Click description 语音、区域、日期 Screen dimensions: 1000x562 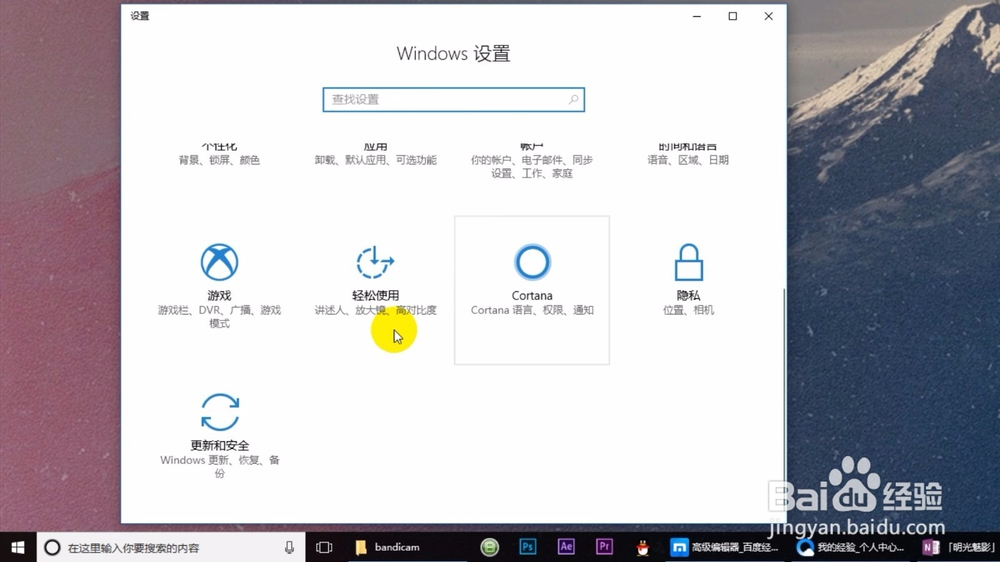tap(688, 160)
